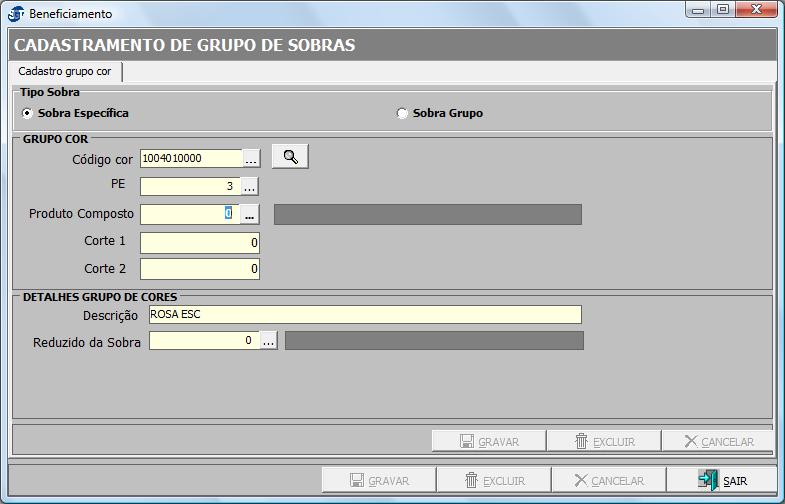Click the Corte 2 input field
The image size is (785, 504).
pyautogui.click(x=199, y=269)
